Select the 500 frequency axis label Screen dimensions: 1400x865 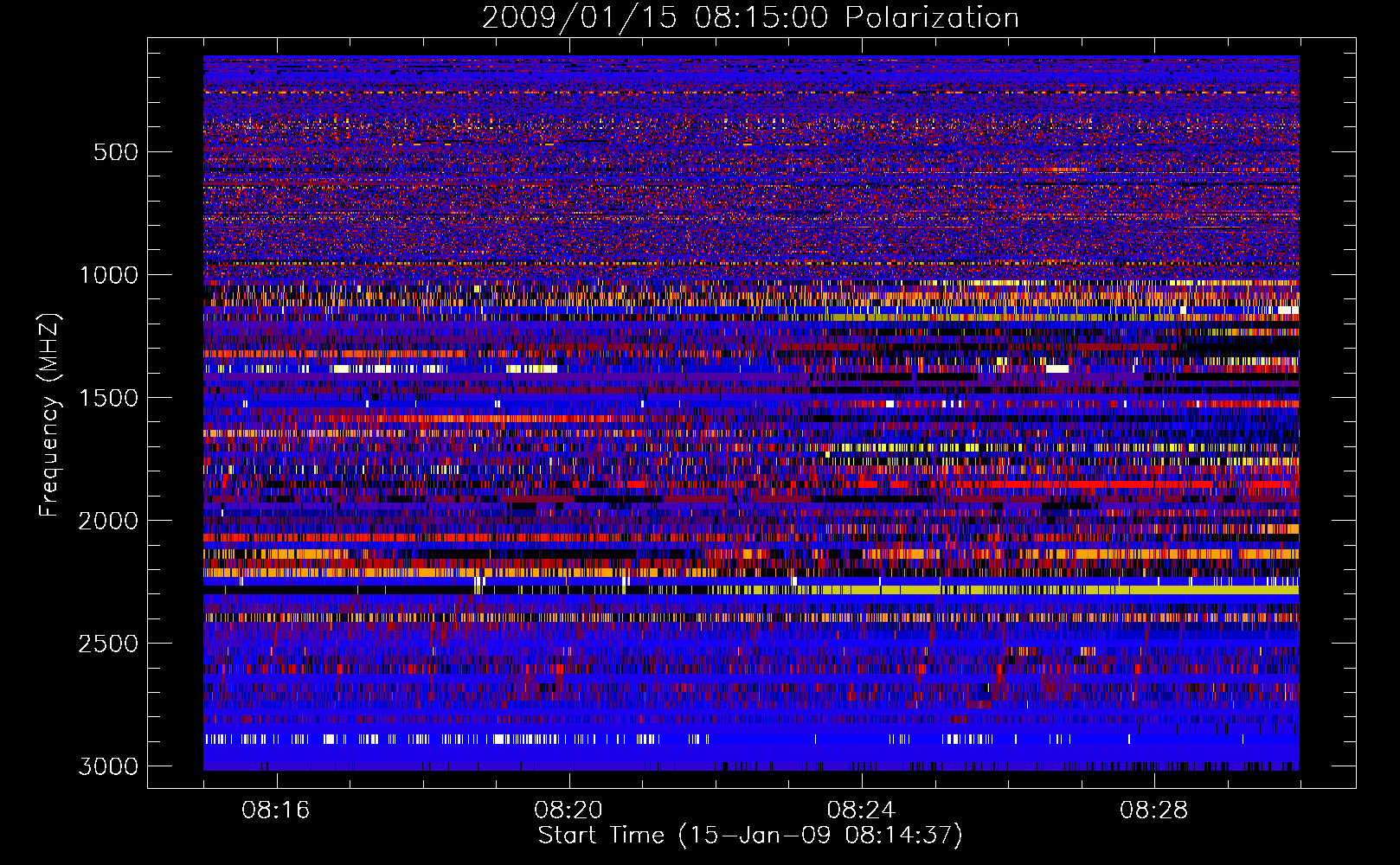coord(116,152)
